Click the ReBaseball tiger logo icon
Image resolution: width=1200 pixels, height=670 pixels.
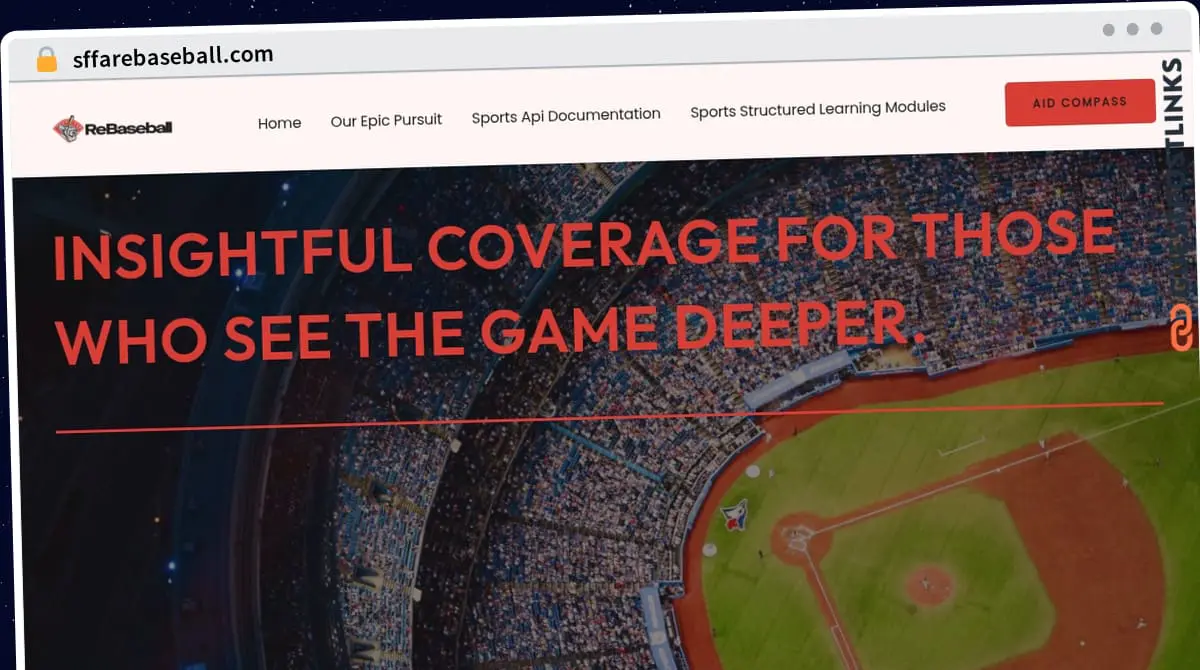(x=67, y=129)
